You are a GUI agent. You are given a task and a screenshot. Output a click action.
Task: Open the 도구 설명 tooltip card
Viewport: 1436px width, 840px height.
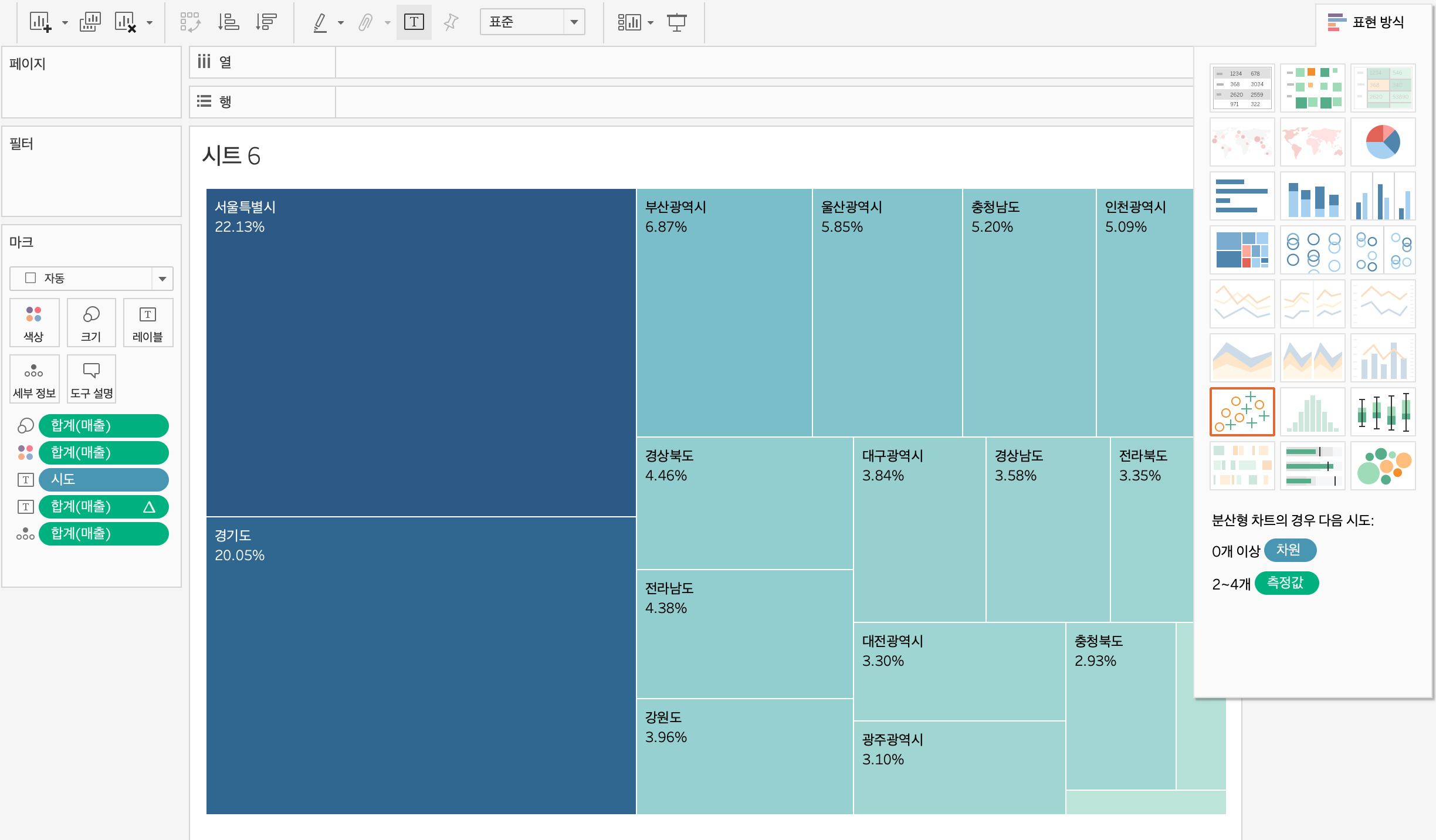[x=92, y=379]
